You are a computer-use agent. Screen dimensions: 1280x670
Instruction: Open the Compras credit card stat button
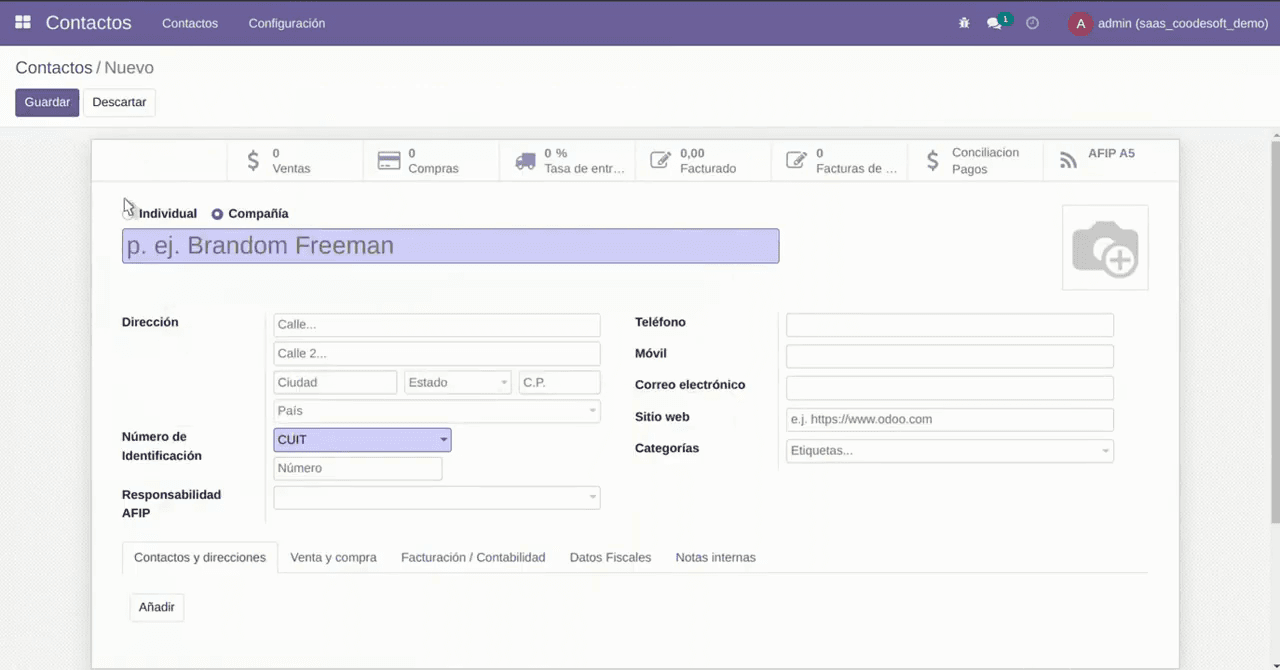click(432, 161)
